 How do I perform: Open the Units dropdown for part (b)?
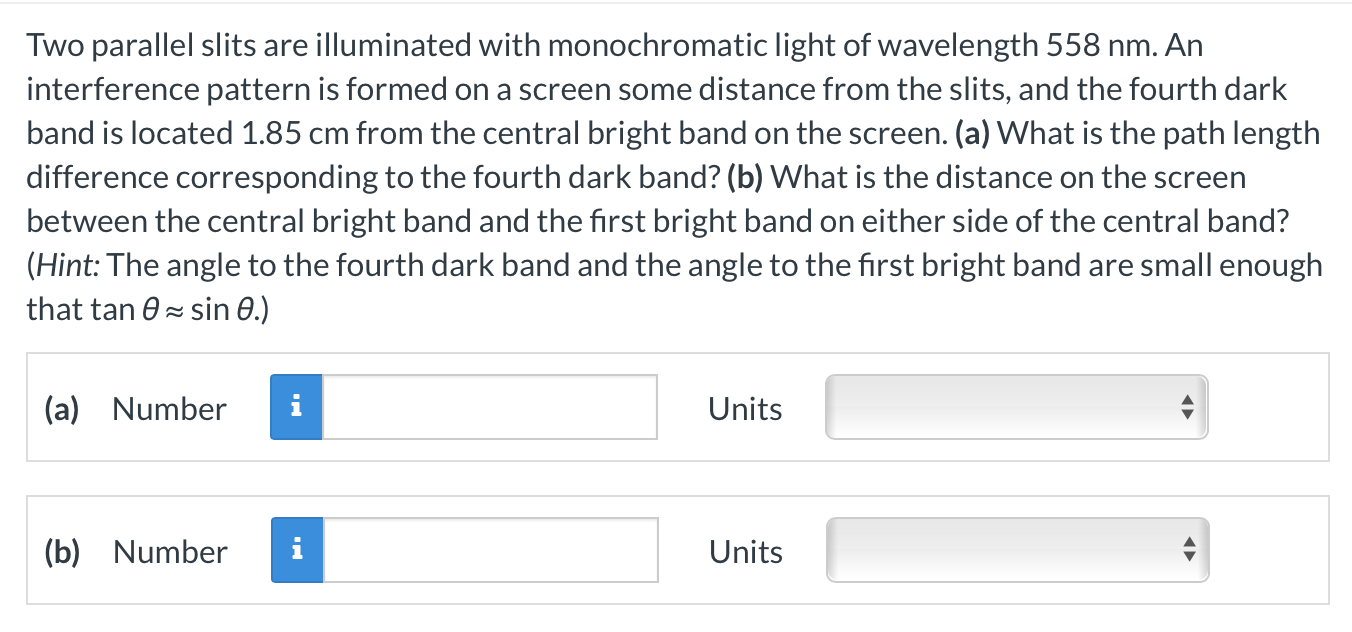[1016, 550]
